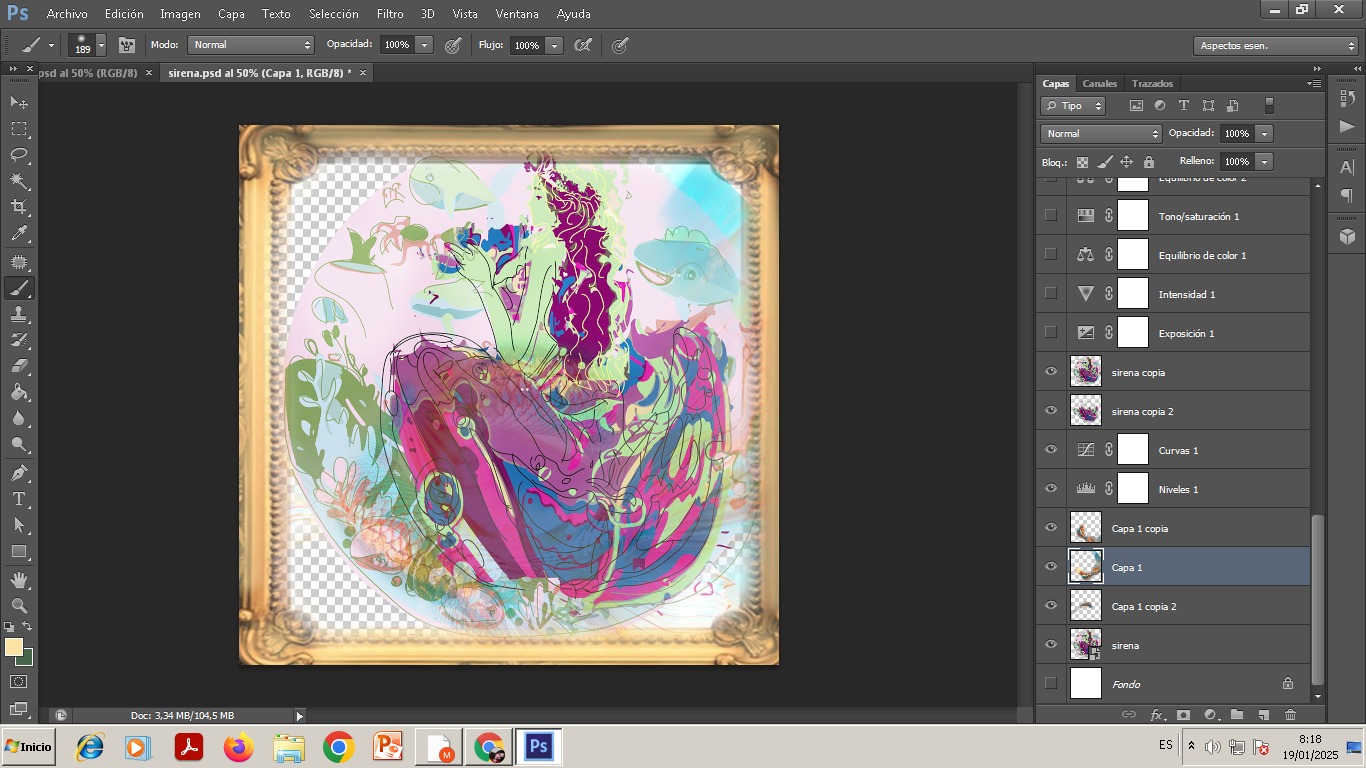
Task: Show the Fondo layer
Action: coord(1050,684)
